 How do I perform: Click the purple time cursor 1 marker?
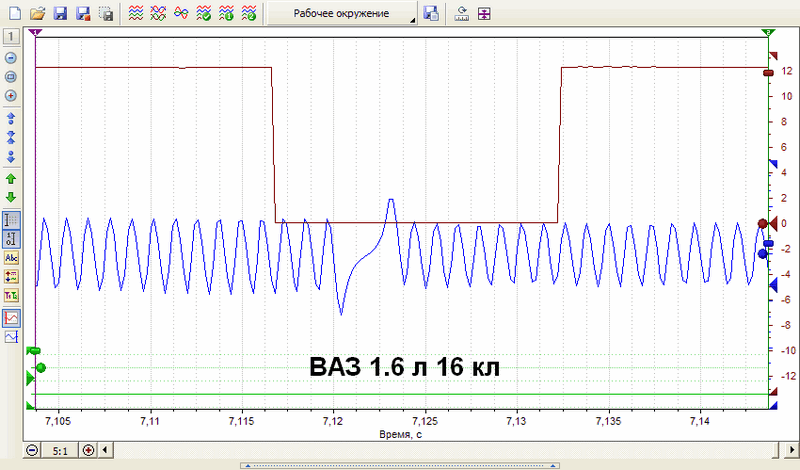point(35,33)
